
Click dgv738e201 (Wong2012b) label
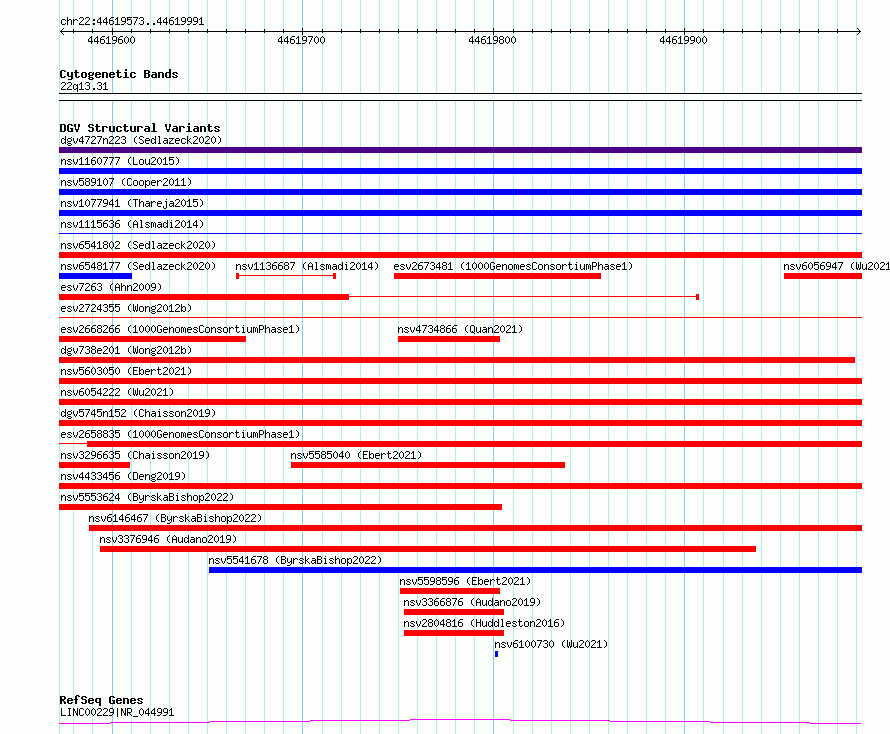[x=126, y=350]
